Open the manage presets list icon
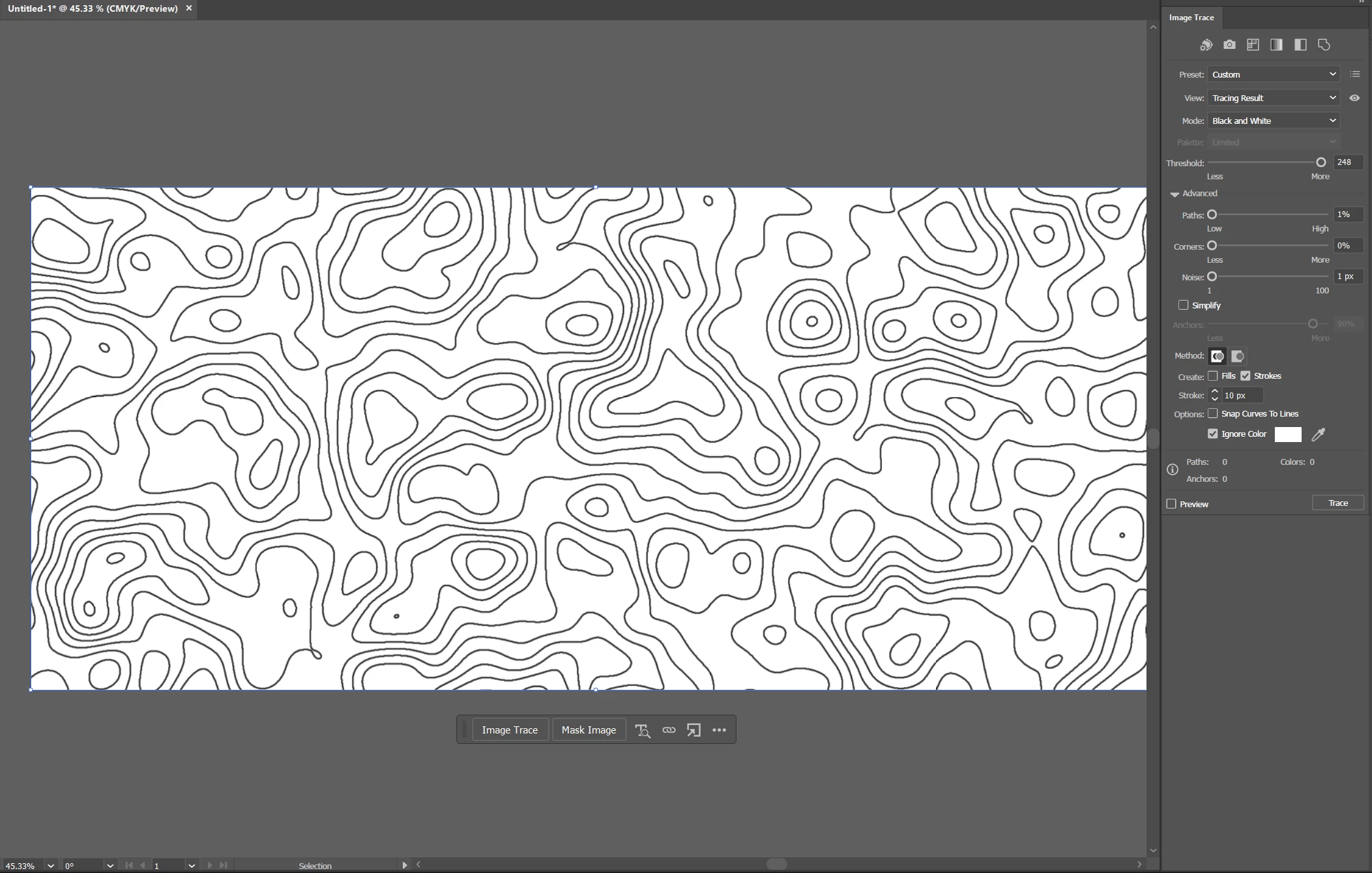This screenshot has height=873, width=1372. [1355, 74]
